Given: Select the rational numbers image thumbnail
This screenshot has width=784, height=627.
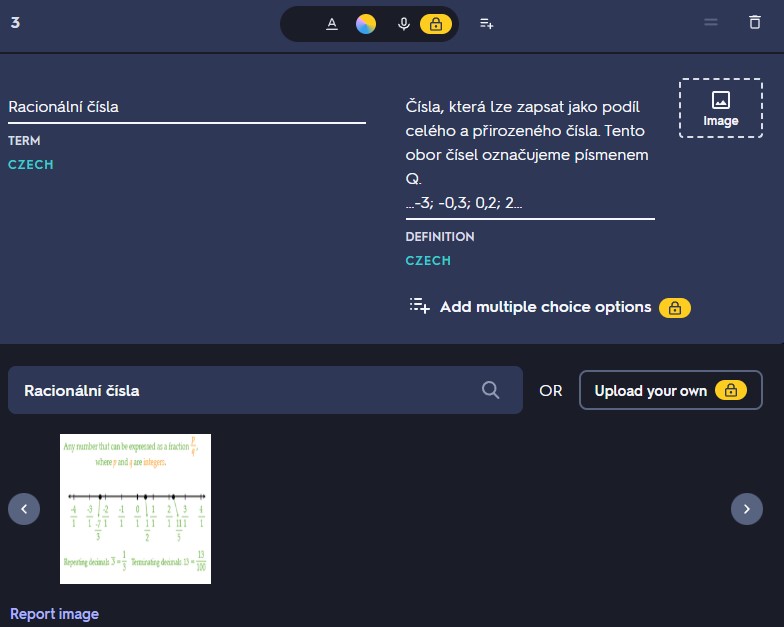Looking at the screenshot, I should click(135, 508).
